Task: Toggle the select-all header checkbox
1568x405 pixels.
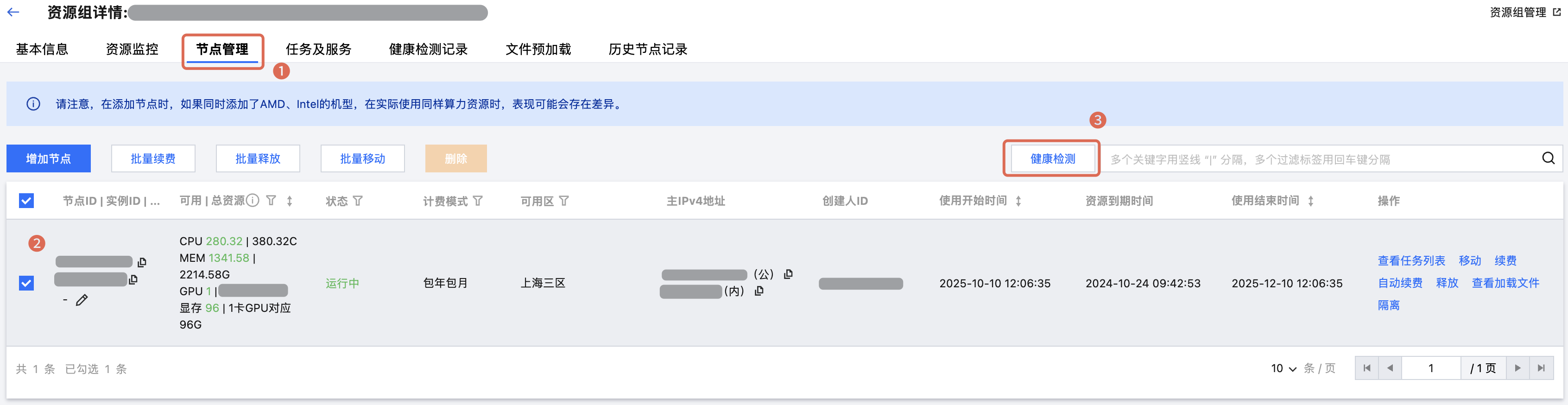Action: pos(26,201)
